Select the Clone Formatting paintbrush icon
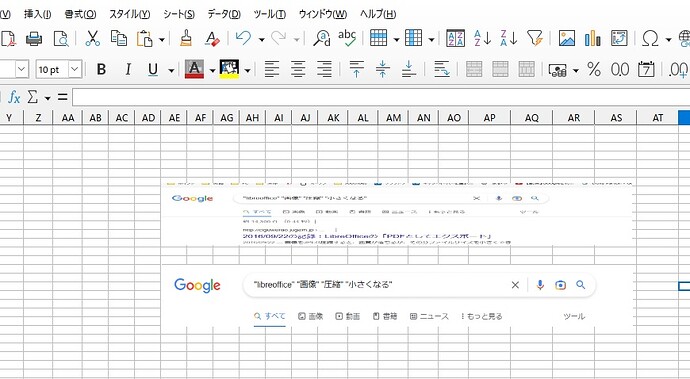Viewport: 690px width, 379px height. click(x=186, y=39)
